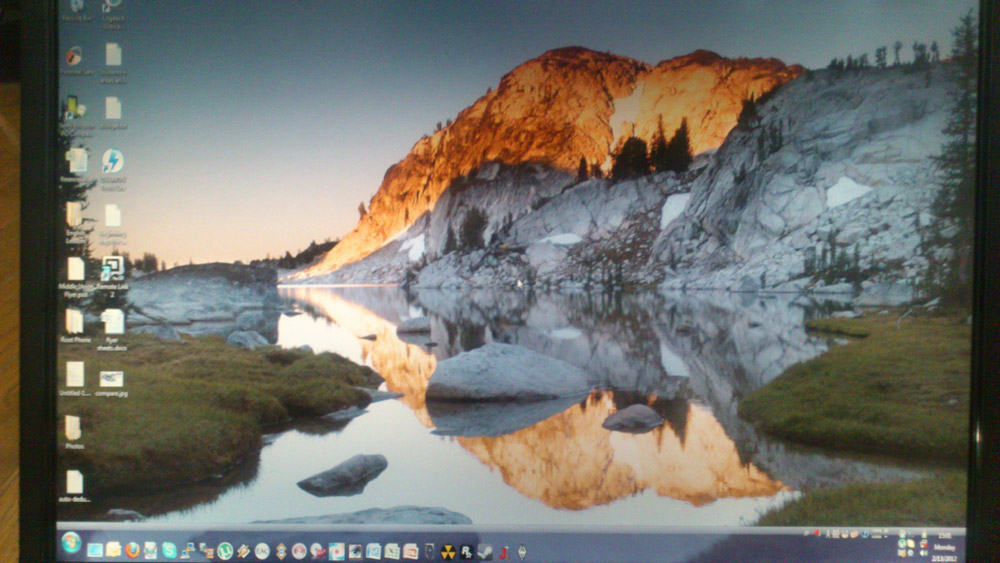Select the auto-dedu... file on desktop
The height and width of the screenshot is (563, 1000).
pos(74,486)
